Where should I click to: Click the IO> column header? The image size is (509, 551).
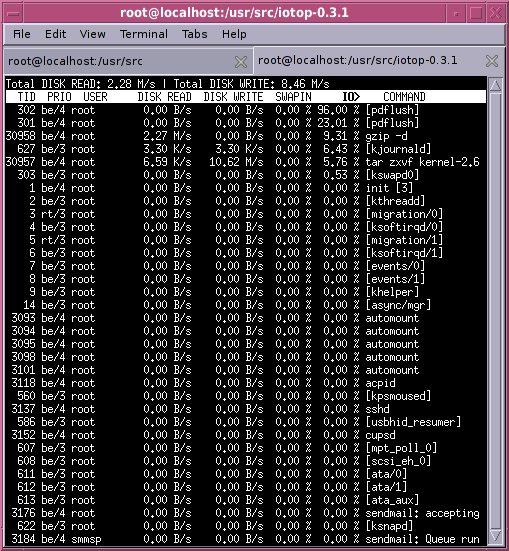tap(351, 97)
